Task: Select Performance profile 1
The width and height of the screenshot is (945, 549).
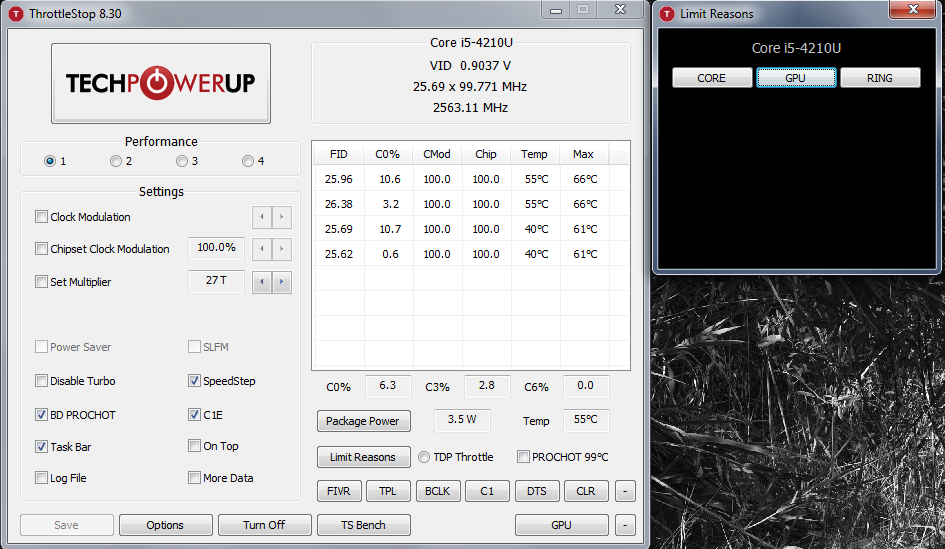Action: 50,161
